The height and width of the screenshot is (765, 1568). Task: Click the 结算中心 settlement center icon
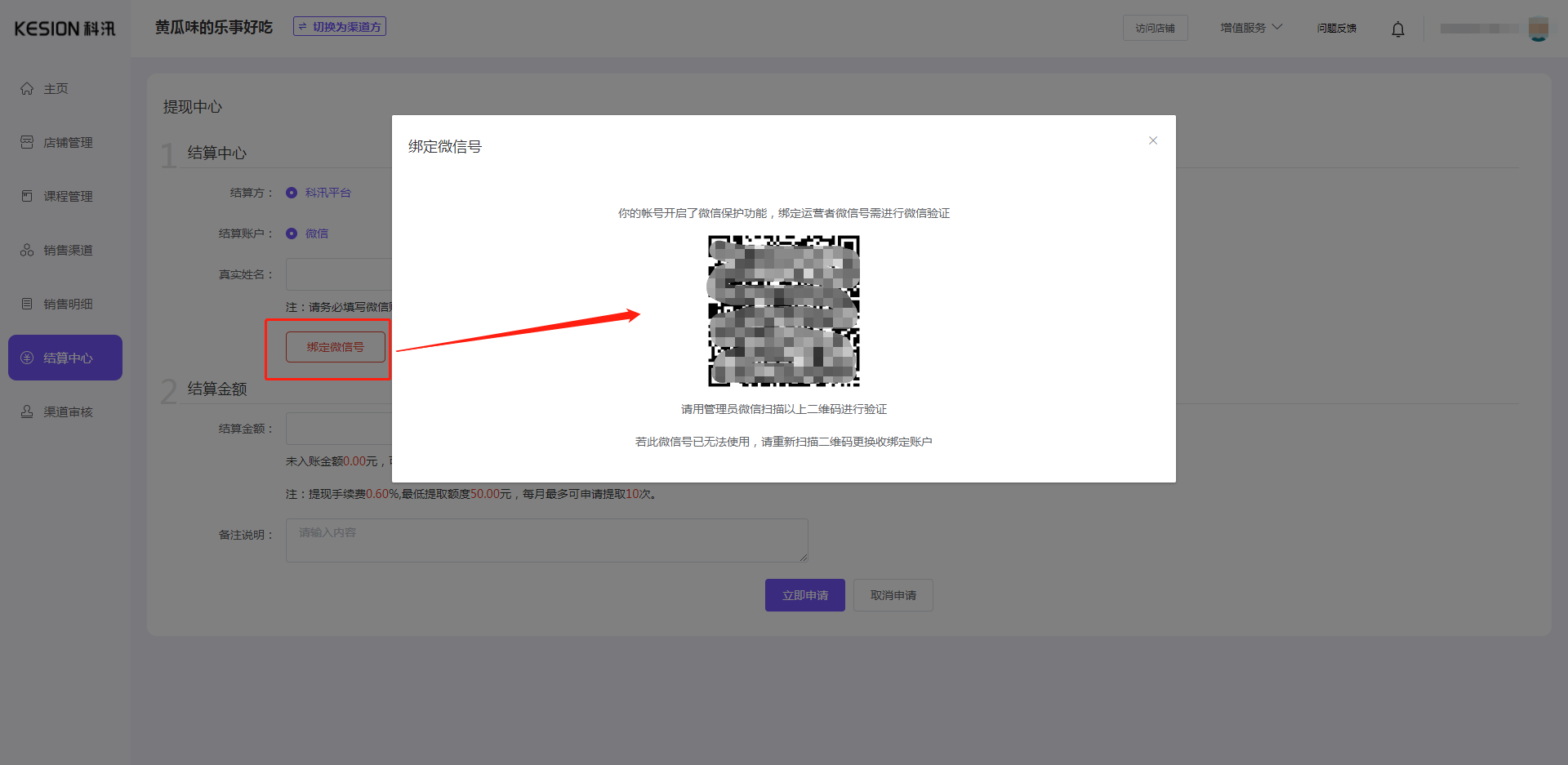pyautogui.click(x=26, y=357)
